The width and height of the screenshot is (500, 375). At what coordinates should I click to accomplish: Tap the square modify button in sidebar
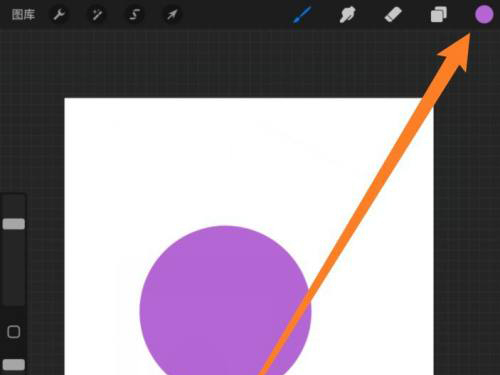coord(14,332)
